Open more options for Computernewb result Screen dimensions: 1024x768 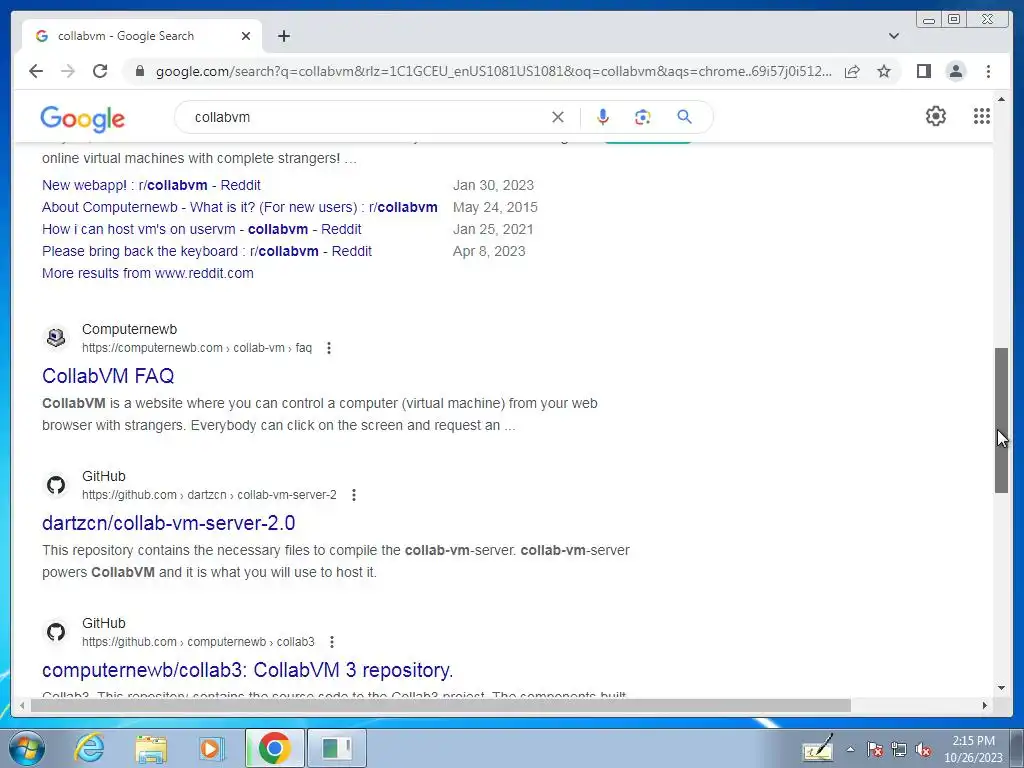click(329, 348)
